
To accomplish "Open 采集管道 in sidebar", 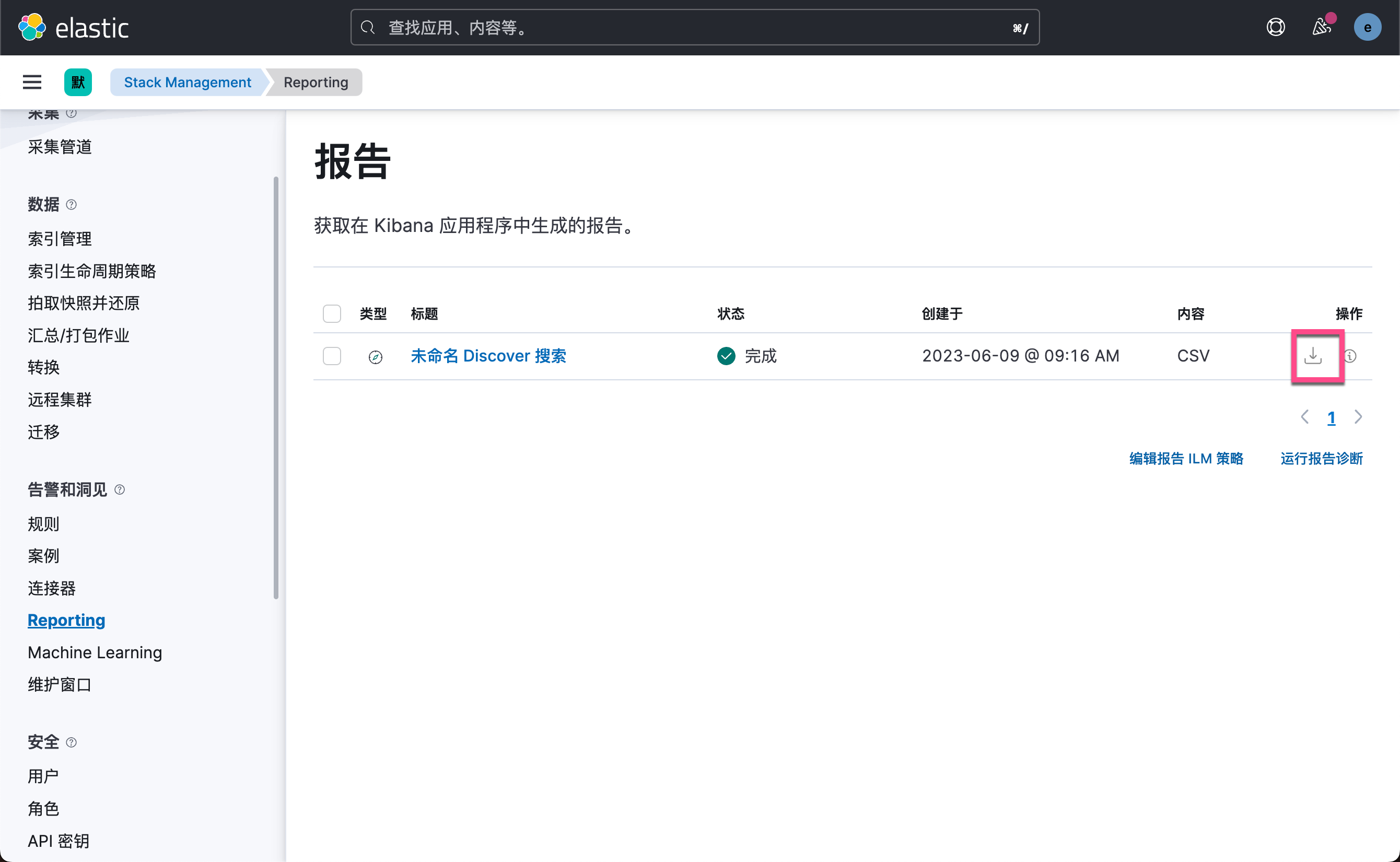I will coord(60,146).
